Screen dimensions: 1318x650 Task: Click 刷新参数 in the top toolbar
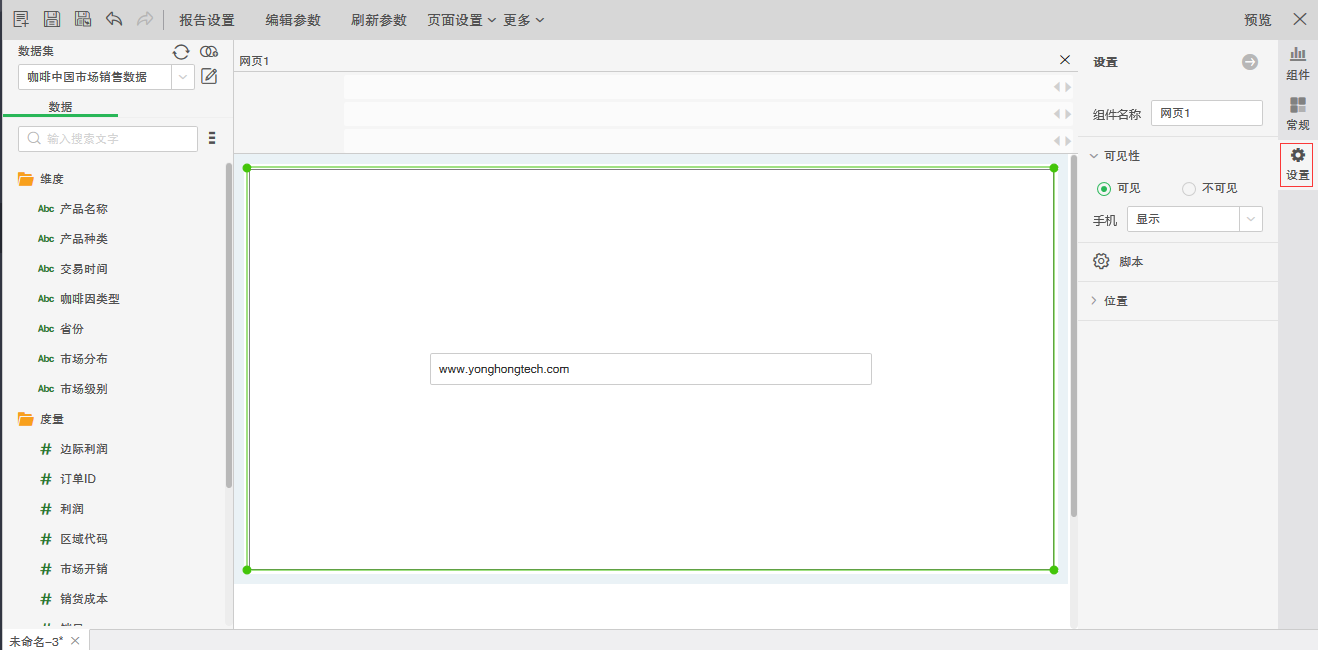pyautogui.click(x=378, y=18)
